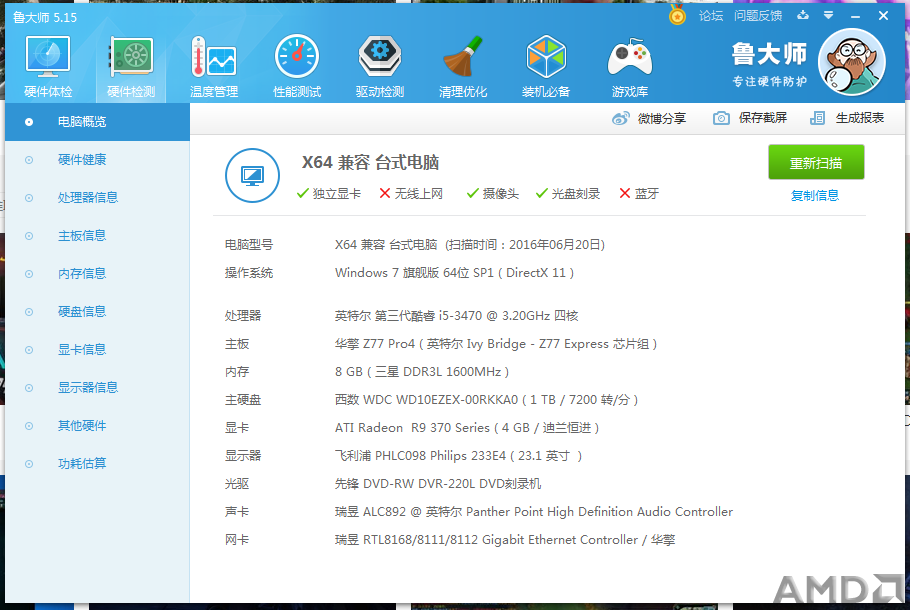This screenshot has height=610, width=910.
Task: Open 游戏库 game library controller icon
Action: [x=630, y=57]
